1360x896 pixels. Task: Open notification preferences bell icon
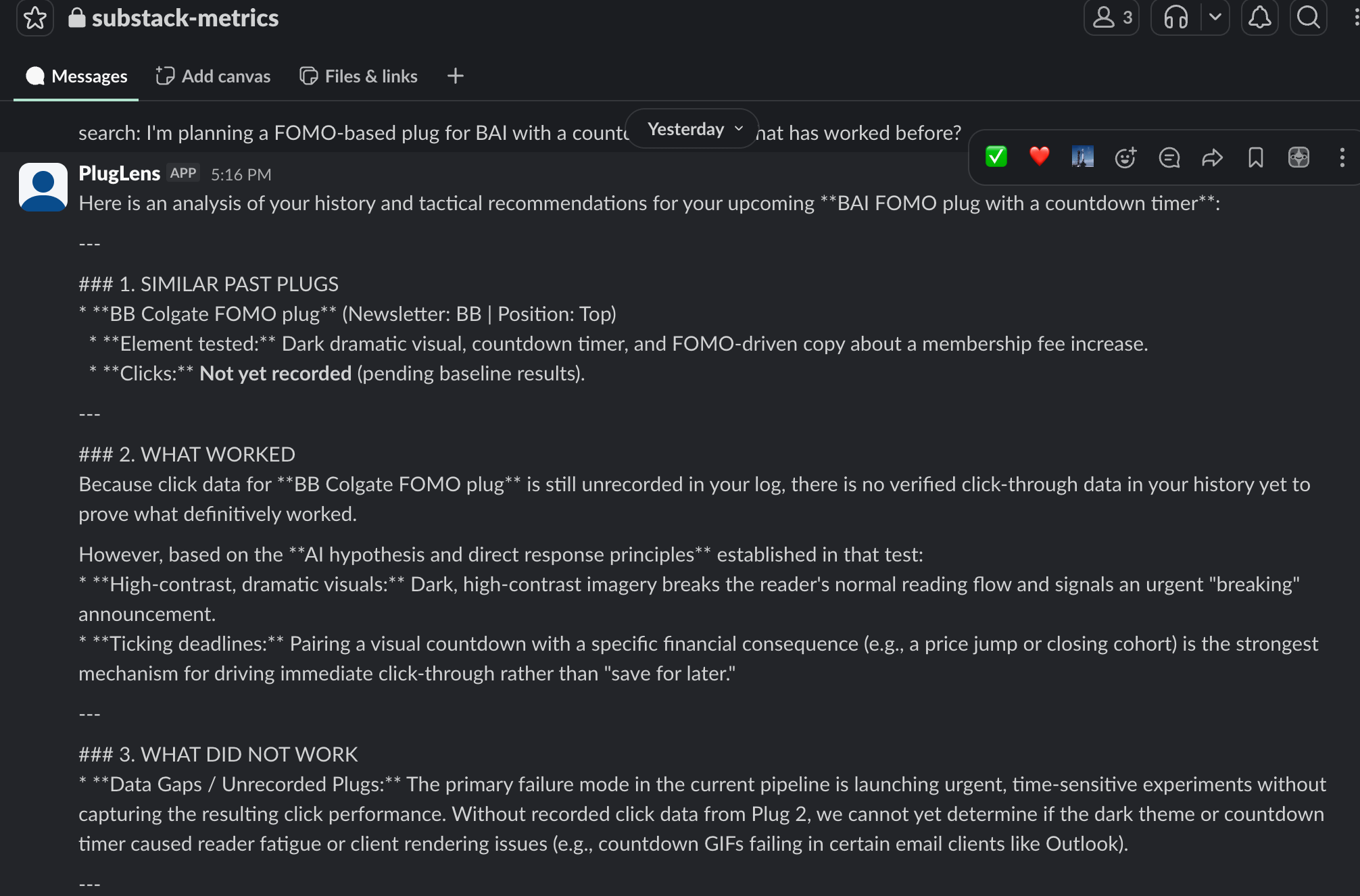coord(1259,18)
